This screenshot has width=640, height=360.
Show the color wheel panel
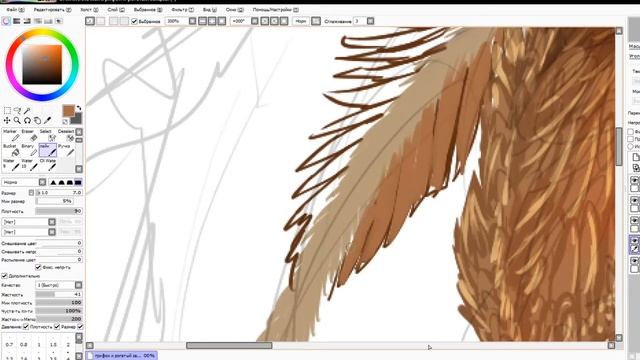[6, 21]
